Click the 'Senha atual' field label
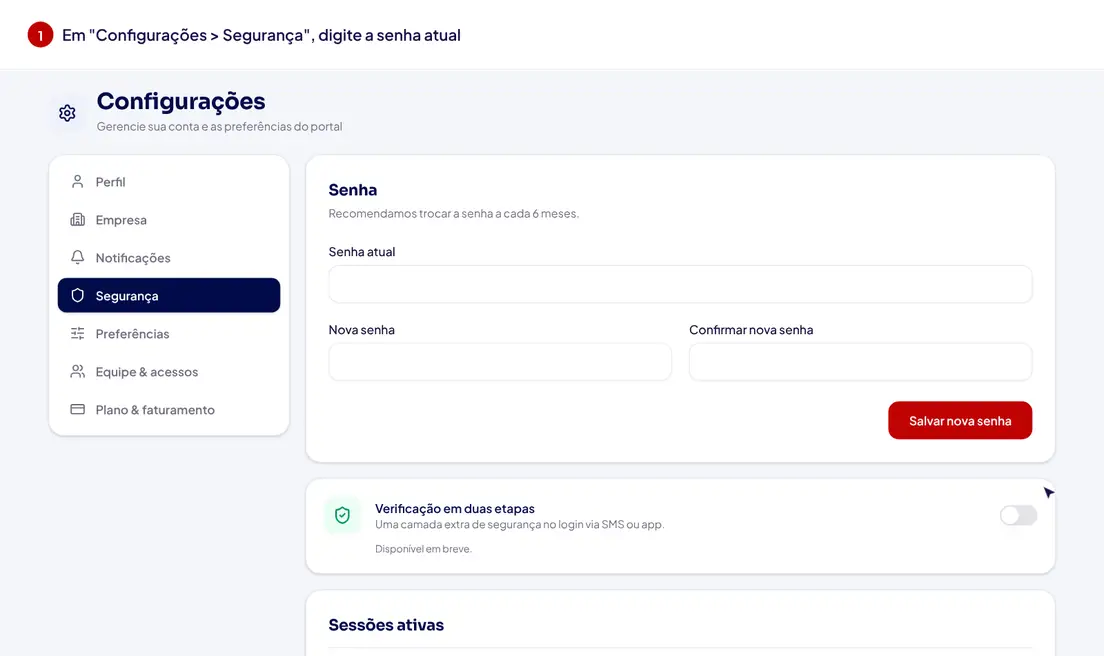The height and width of the screenshot is (656, 1104). (x=362, y=252)
